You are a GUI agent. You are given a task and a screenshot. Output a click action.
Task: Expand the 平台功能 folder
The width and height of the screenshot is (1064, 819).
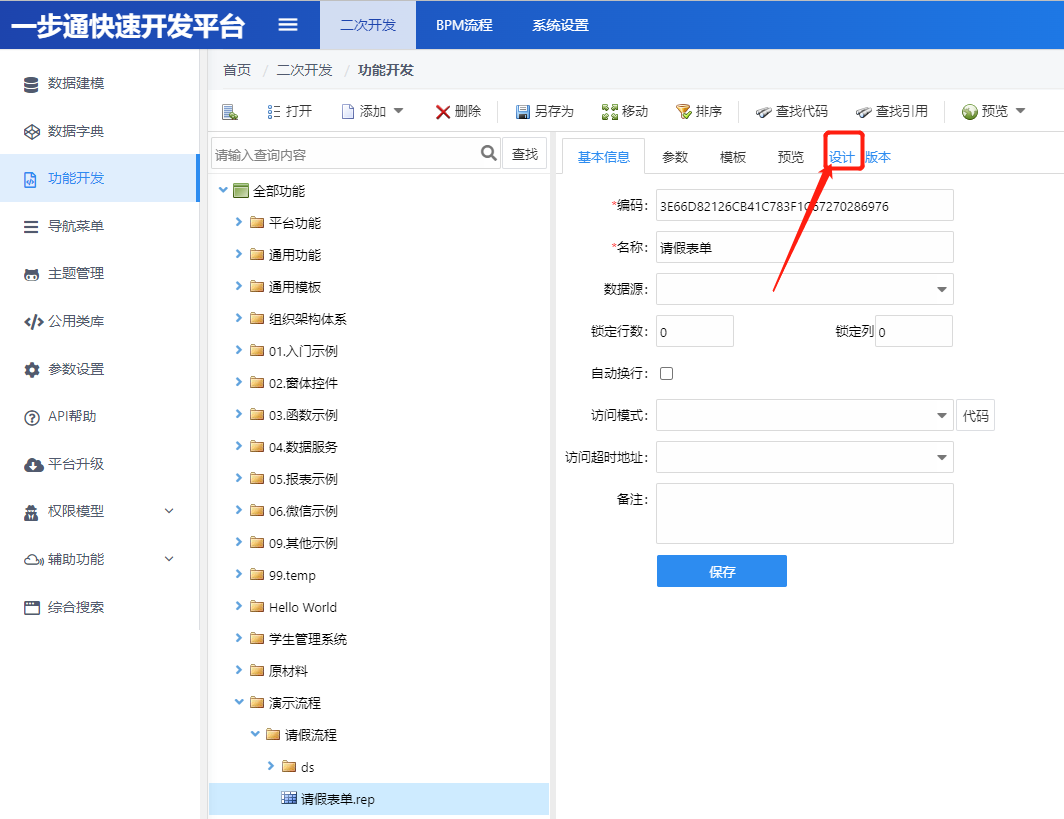pyautogui.click(x=238, y=222)
